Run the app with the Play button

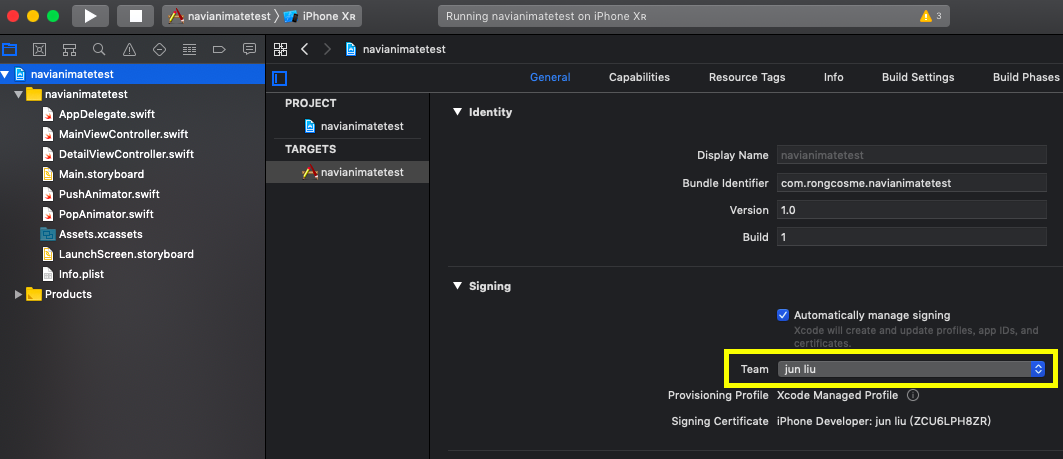[91, 16]
